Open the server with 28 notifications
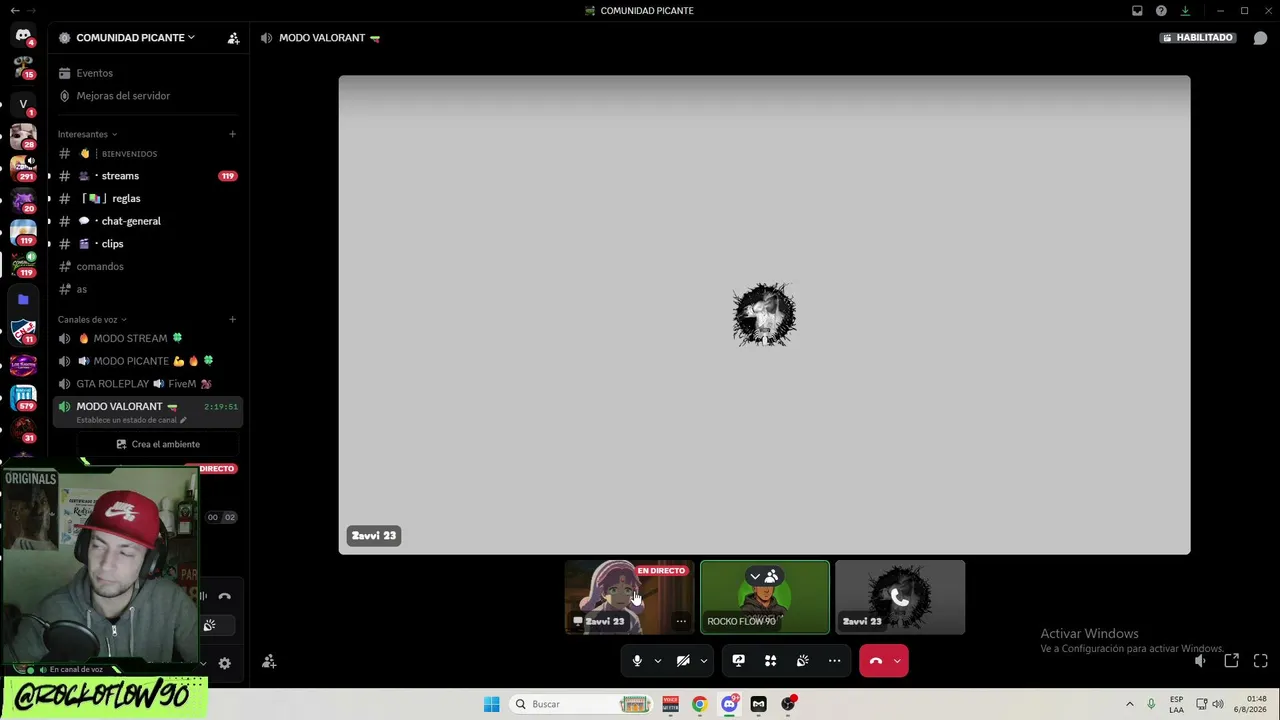The height and width of the screenshot is (720, 1280). coord(23,135)
